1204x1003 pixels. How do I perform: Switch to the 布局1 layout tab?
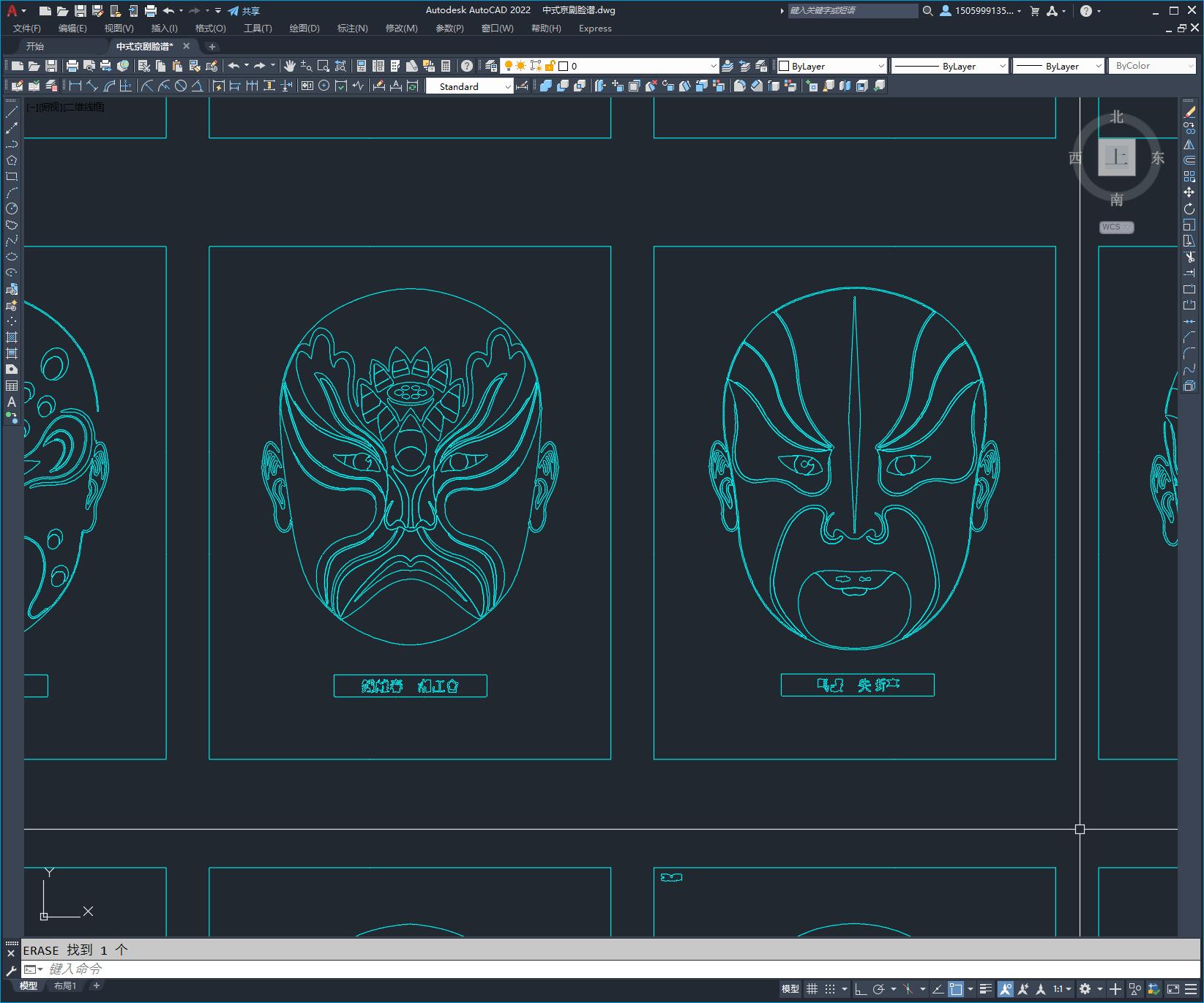[65, 986]
